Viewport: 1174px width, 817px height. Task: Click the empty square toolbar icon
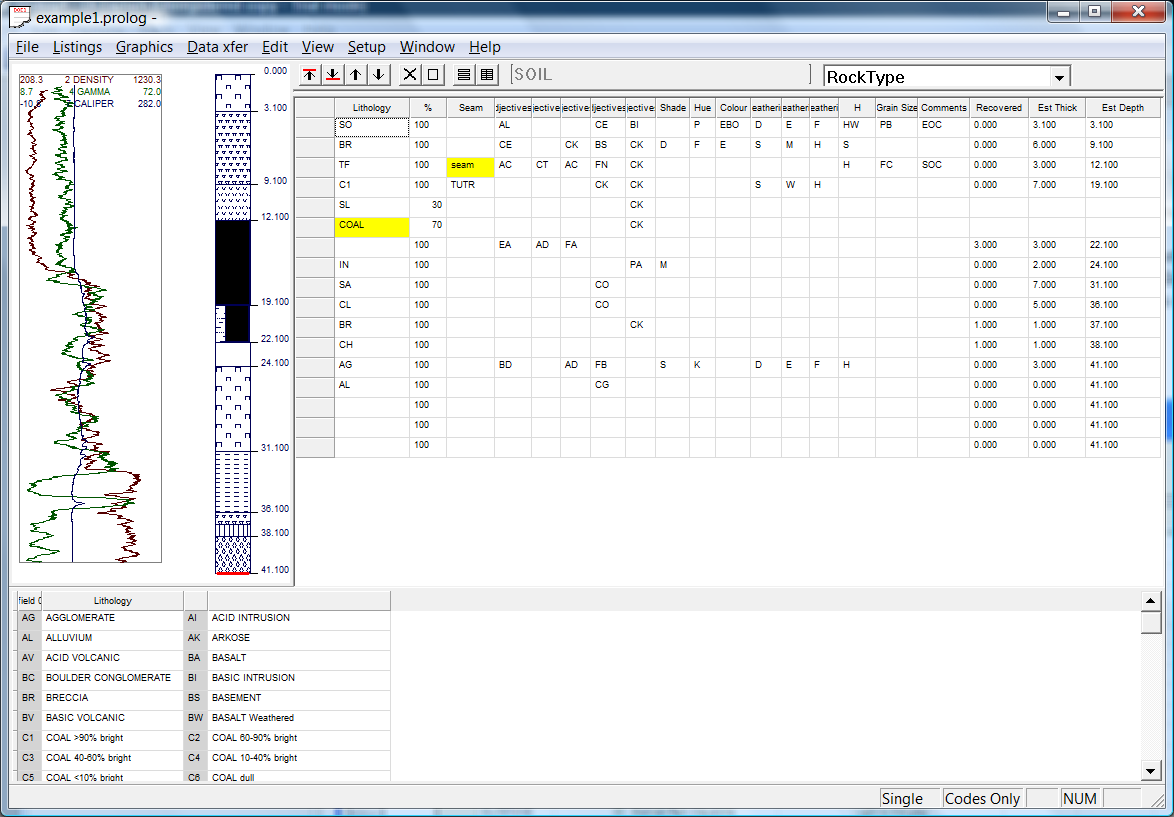click(433, 75)
